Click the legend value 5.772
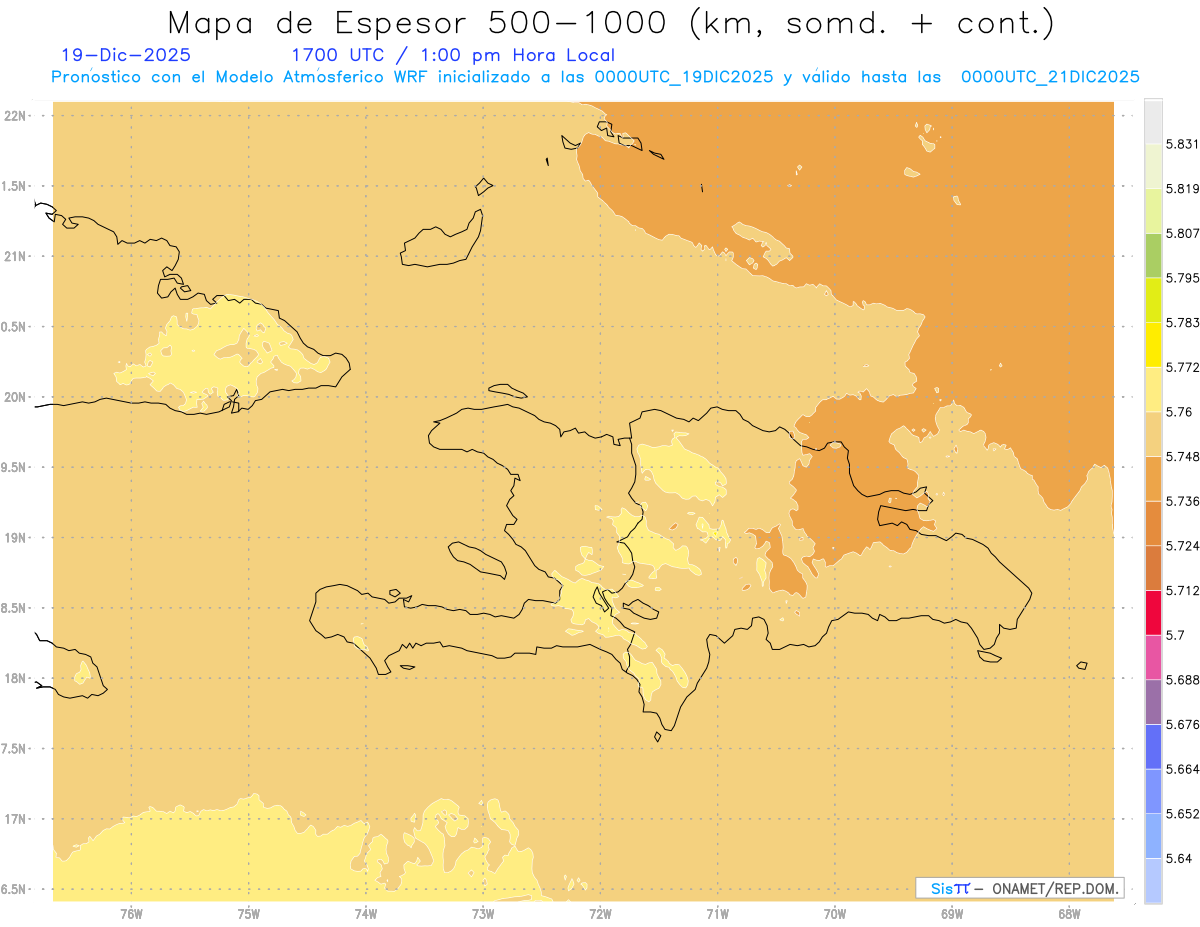 coord(1182,367)
